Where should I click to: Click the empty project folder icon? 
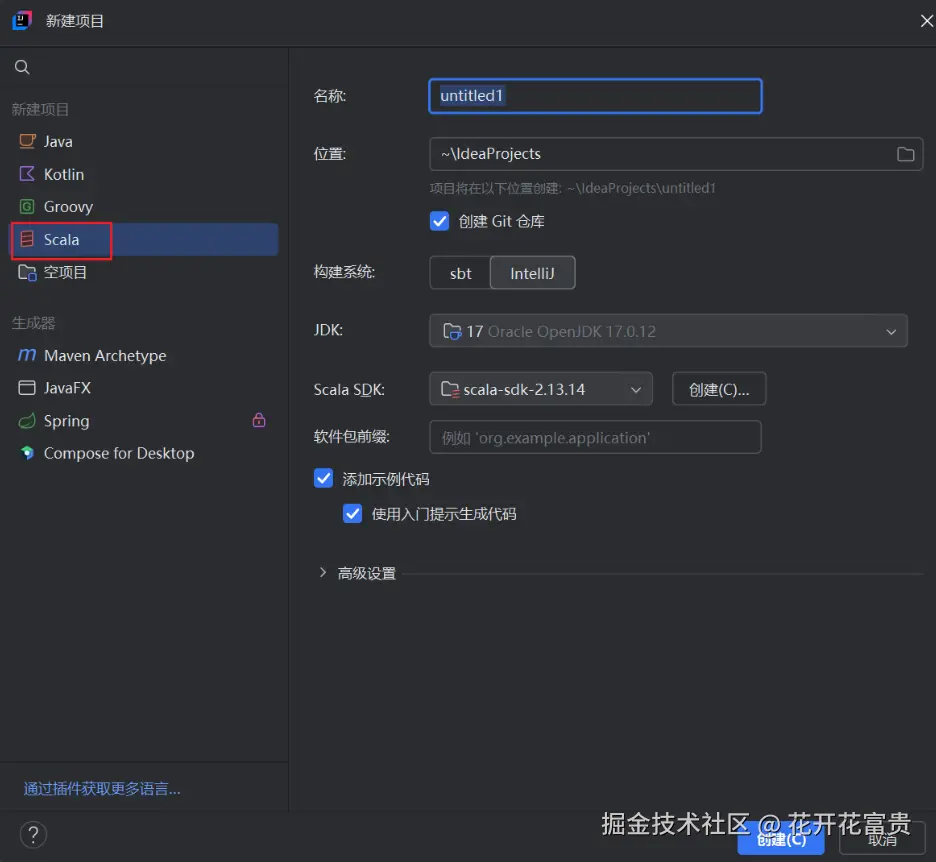pos(27,272)
